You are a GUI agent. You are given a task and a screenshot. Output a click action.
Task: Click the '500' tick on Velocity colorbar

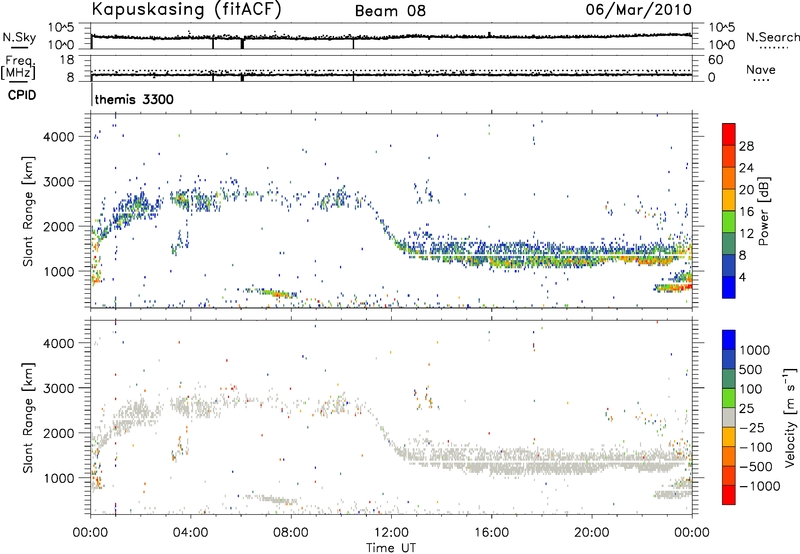click(751, 369)
